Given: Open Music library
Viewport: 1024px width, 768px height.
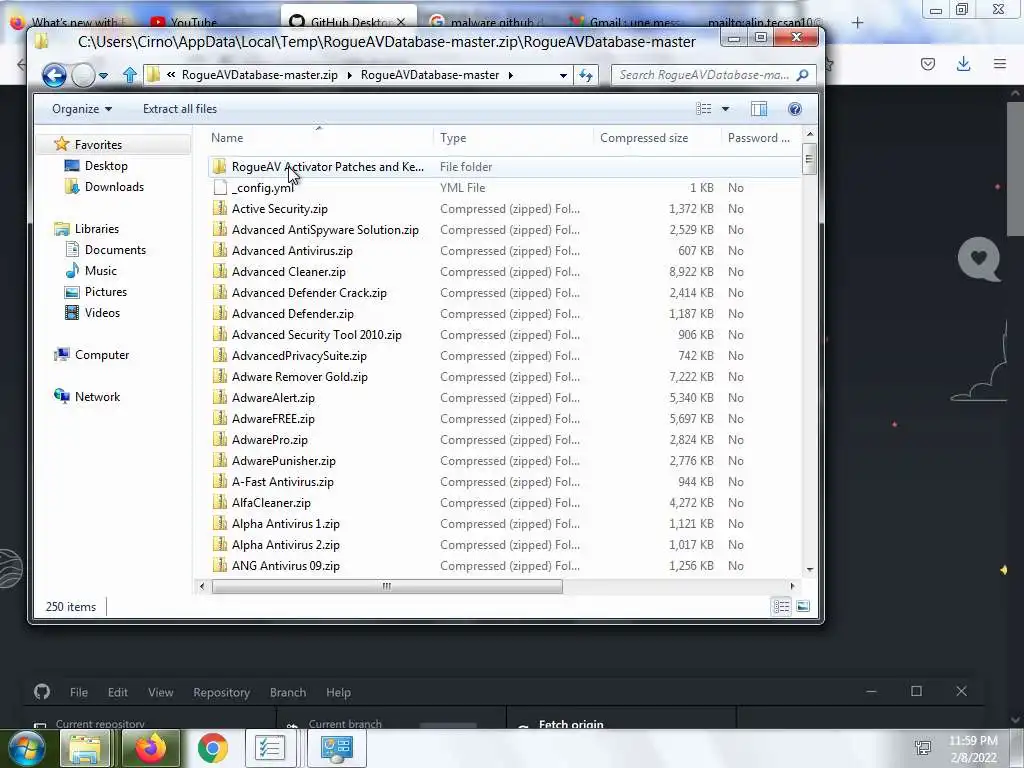Looking at the screenshot, I should click(101, 270).
